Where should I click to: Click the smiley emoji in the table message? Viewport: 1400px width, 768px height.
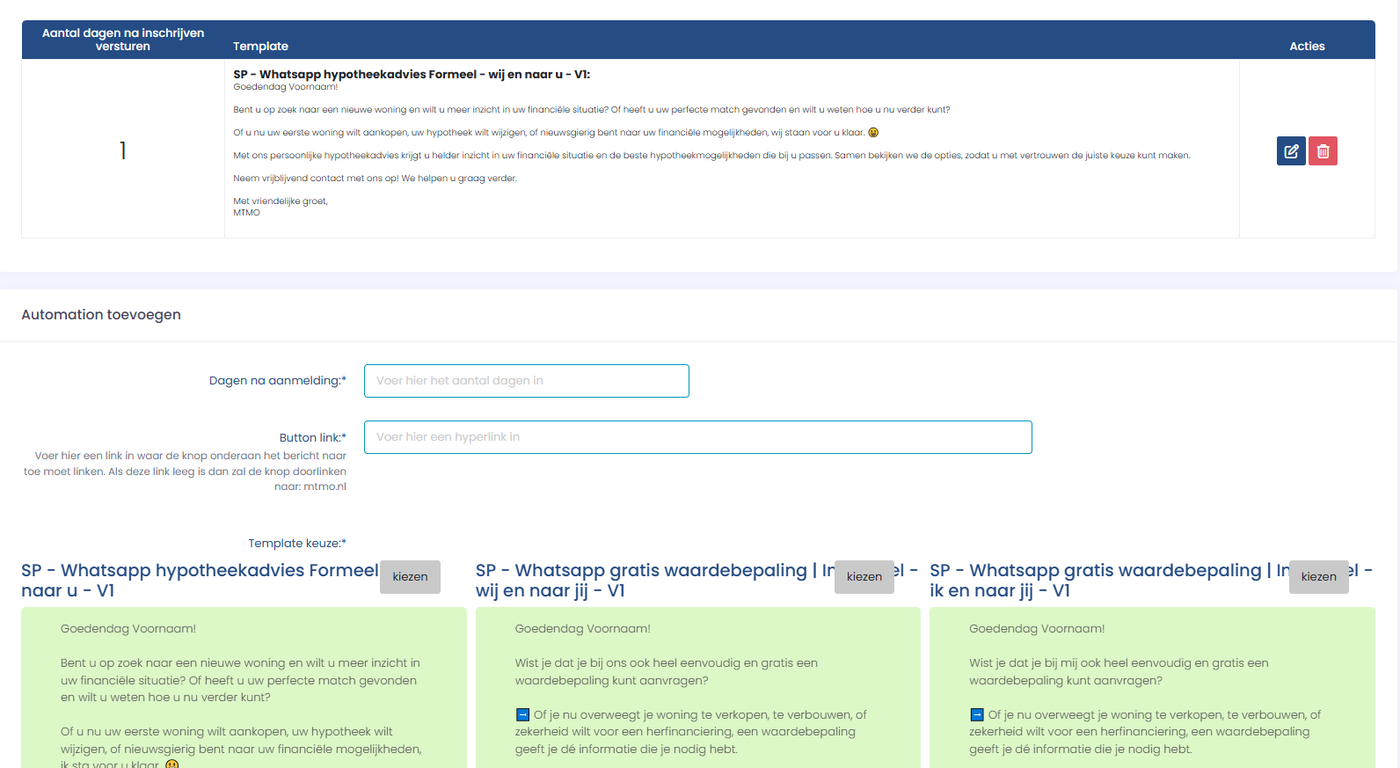[873, 133]
